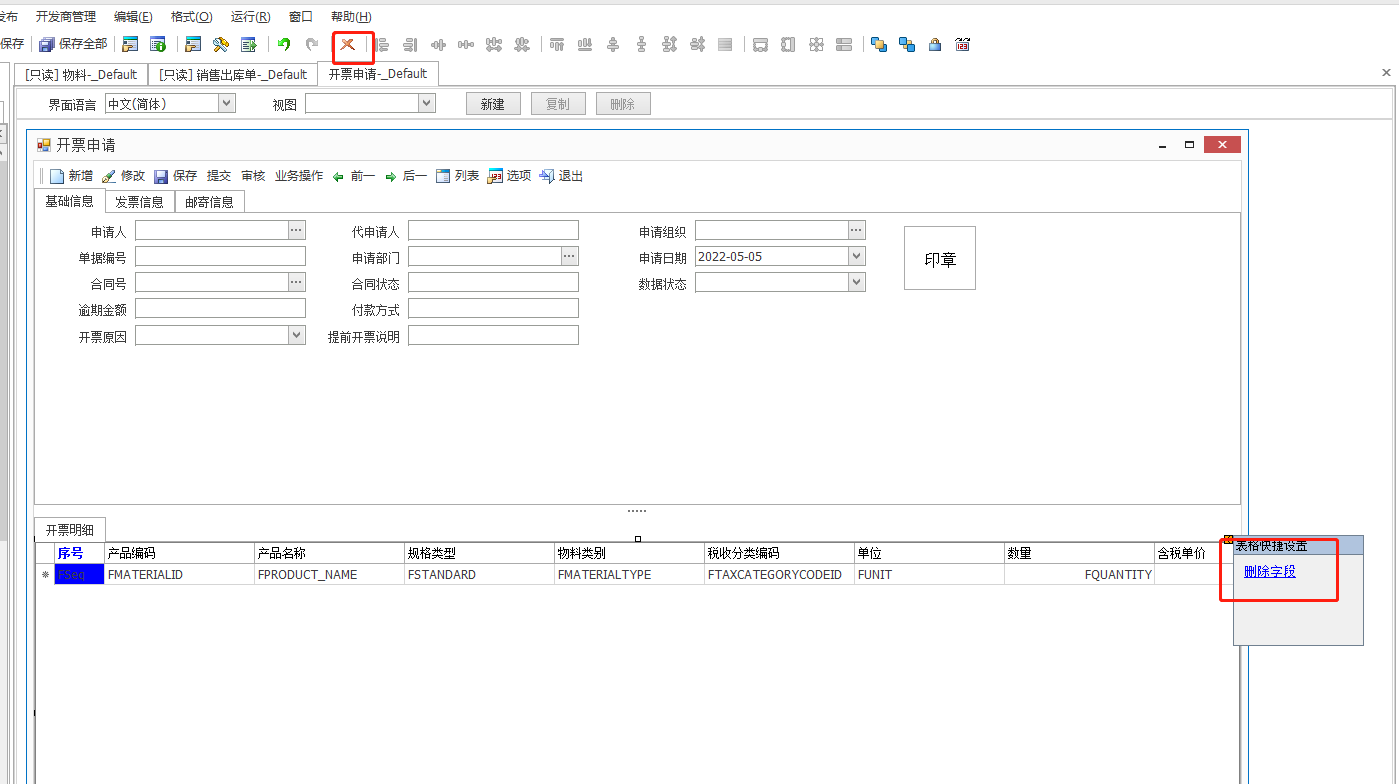
Task: Open the 运行(R) menu
Action: 250,17
